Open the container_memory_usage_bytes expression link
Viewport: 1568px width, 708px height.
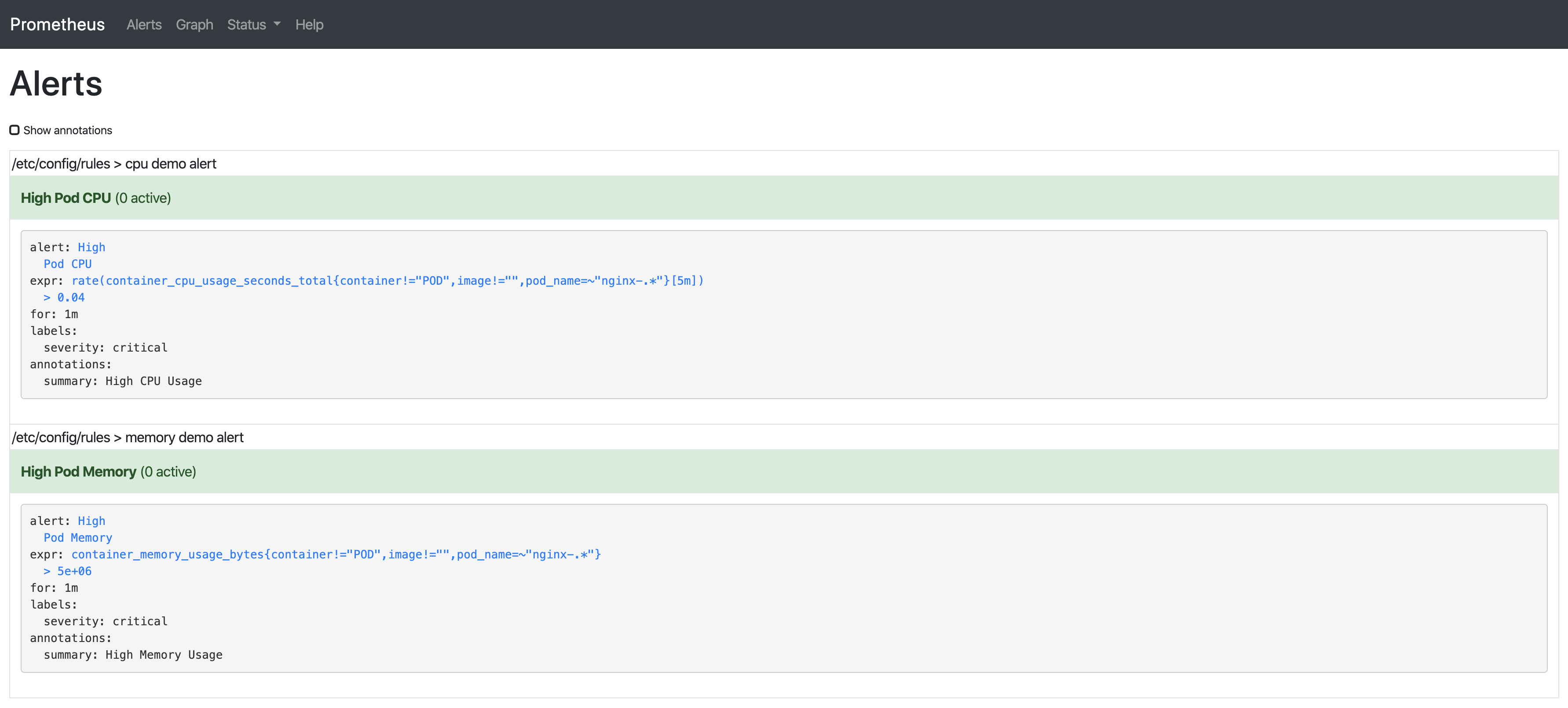[x=336, y=554]
